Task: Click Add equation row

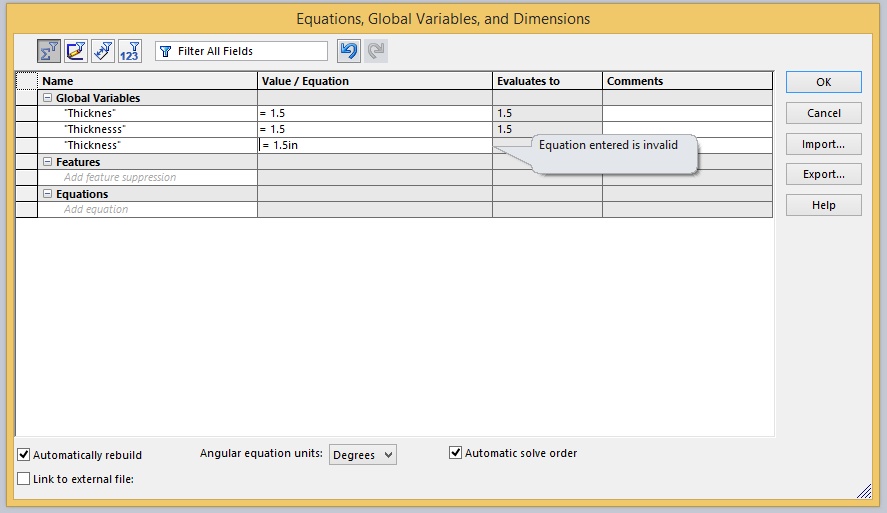Action: click(x=147, y=209)
